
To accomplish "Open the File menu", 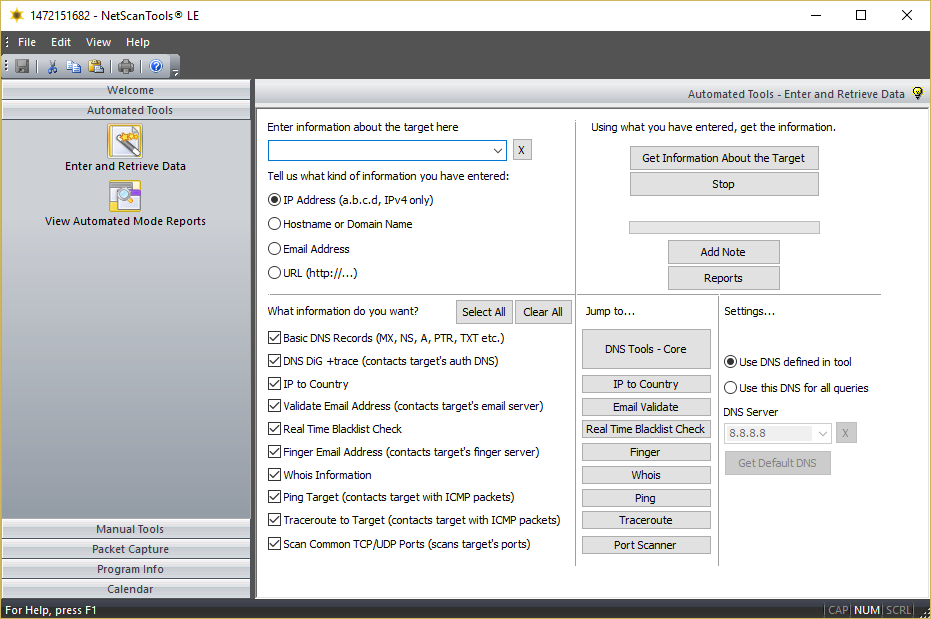I will [27, 42].
